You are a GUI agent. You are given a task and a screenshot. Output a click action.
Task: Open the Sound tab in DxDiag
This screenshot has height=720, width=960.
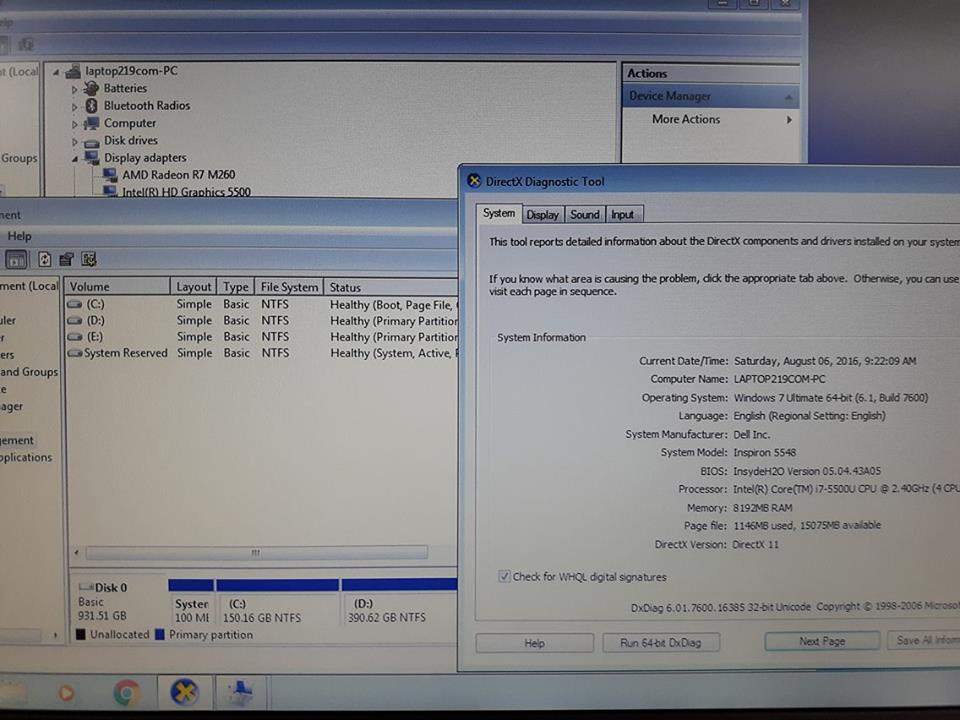coord(585,214)
